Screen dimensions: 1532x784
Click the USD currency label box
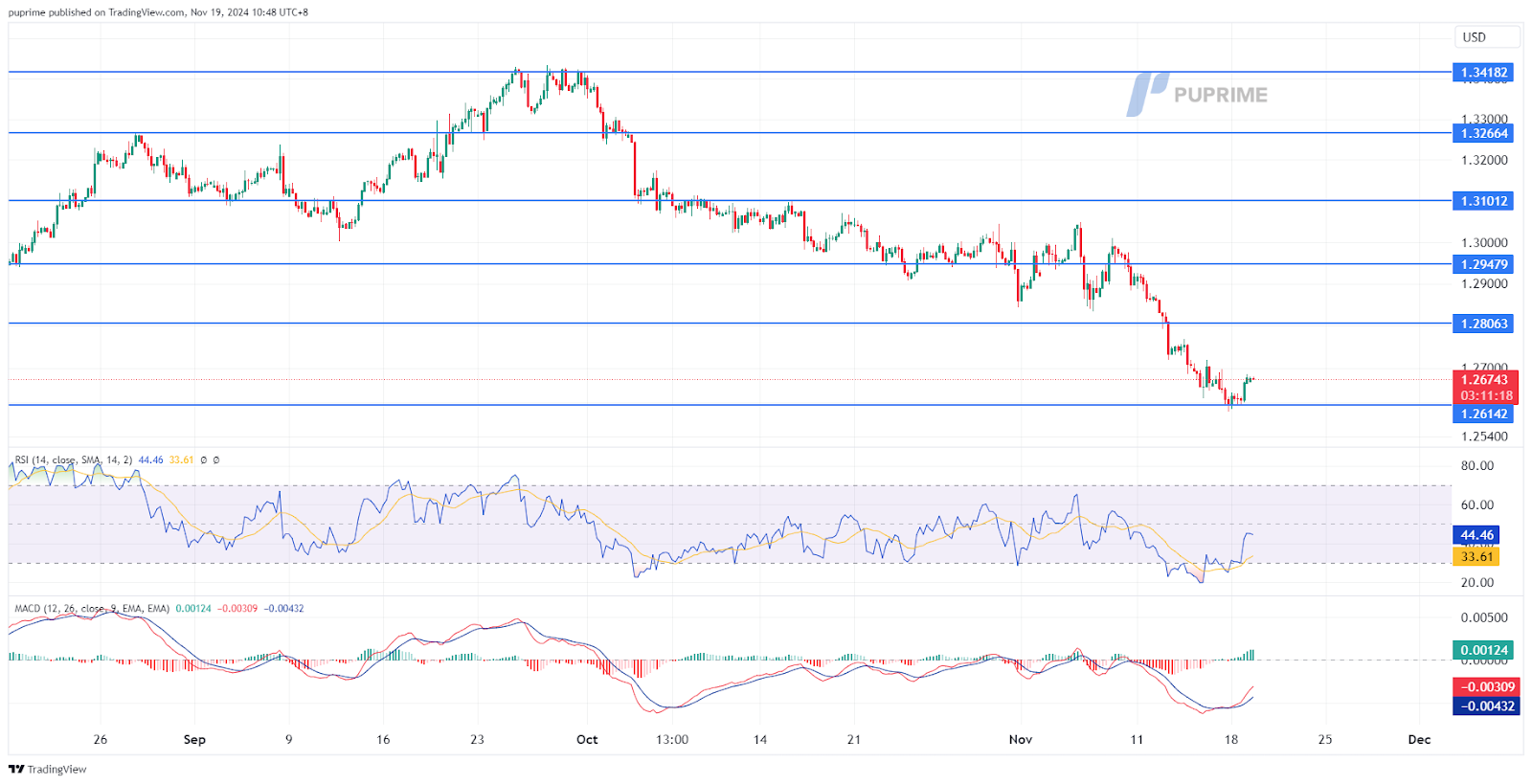pyautogui.click(x=1487, y=37)
